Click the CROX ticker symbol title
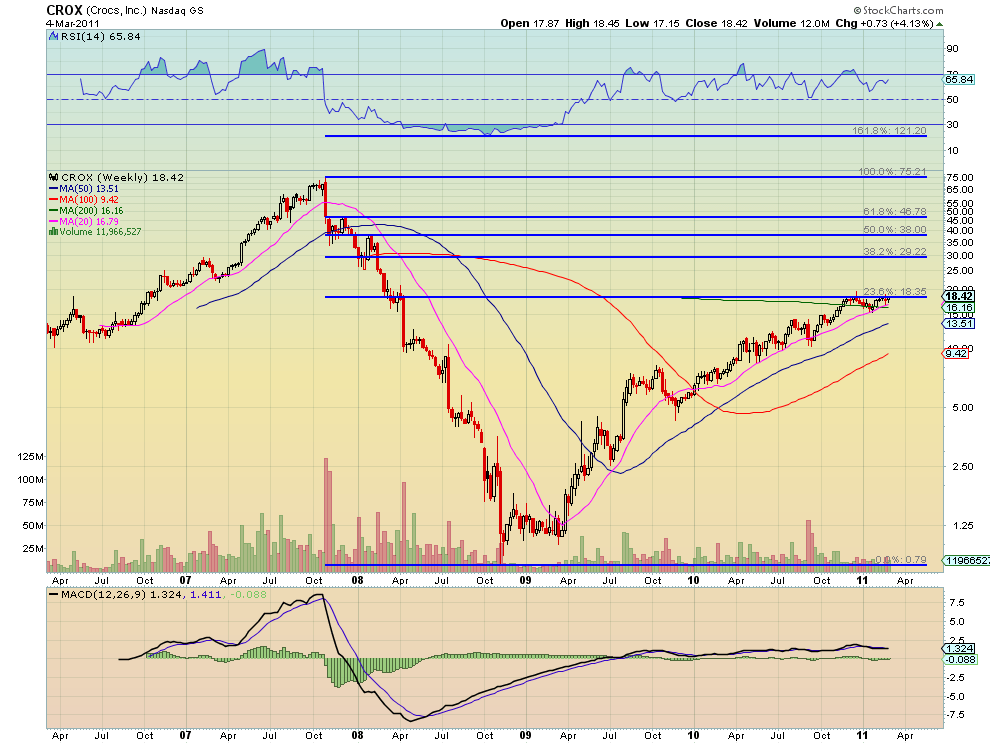This screenshot has width=990, height=744. pos(64,10)
